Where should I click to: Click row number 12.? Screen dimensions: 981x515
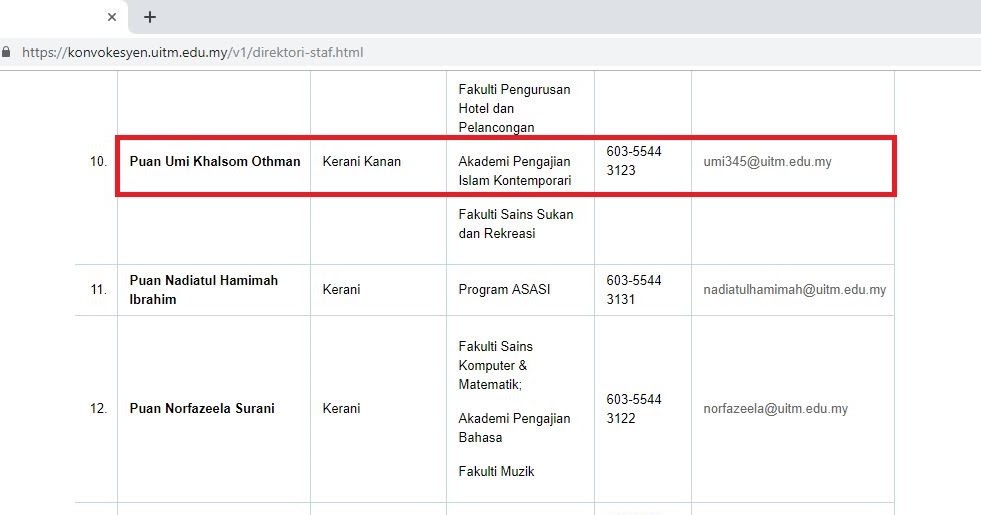point(98,409)
